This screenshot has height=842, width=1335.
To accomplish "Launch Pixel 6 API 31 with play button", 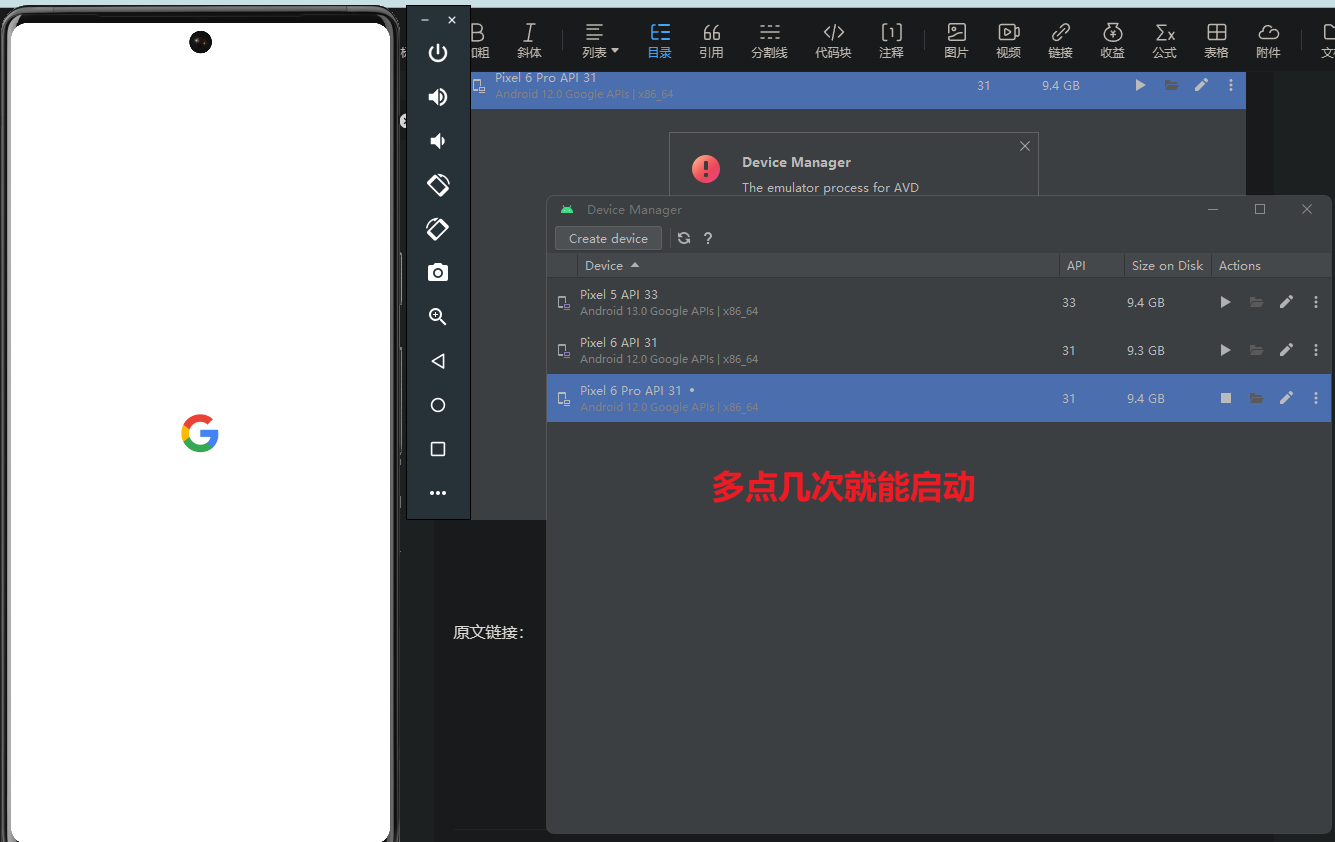I will tap(1225, 350).
